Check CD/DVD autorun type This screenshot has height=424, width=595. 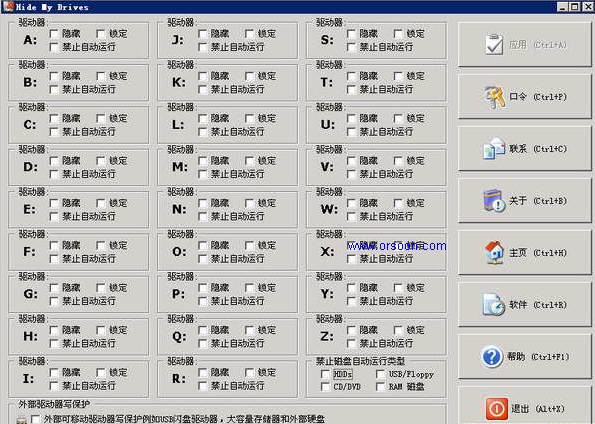[x=325, y=386]
